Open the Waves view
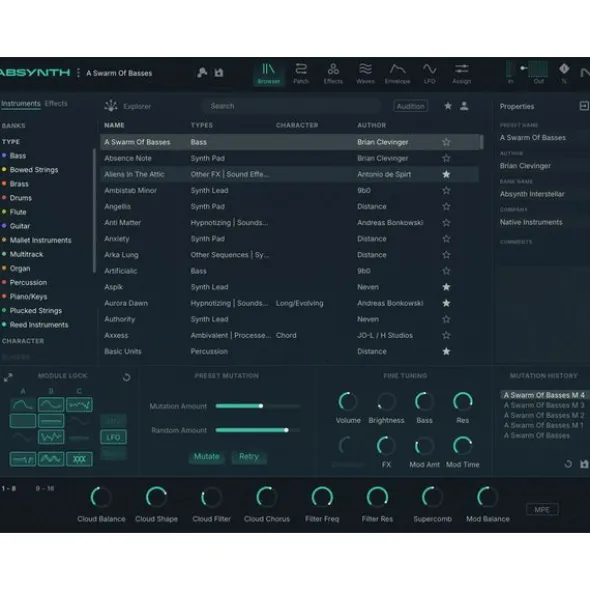Image resolution: width=590 pixels, height=591 pixels. click(x=365, y=73)
